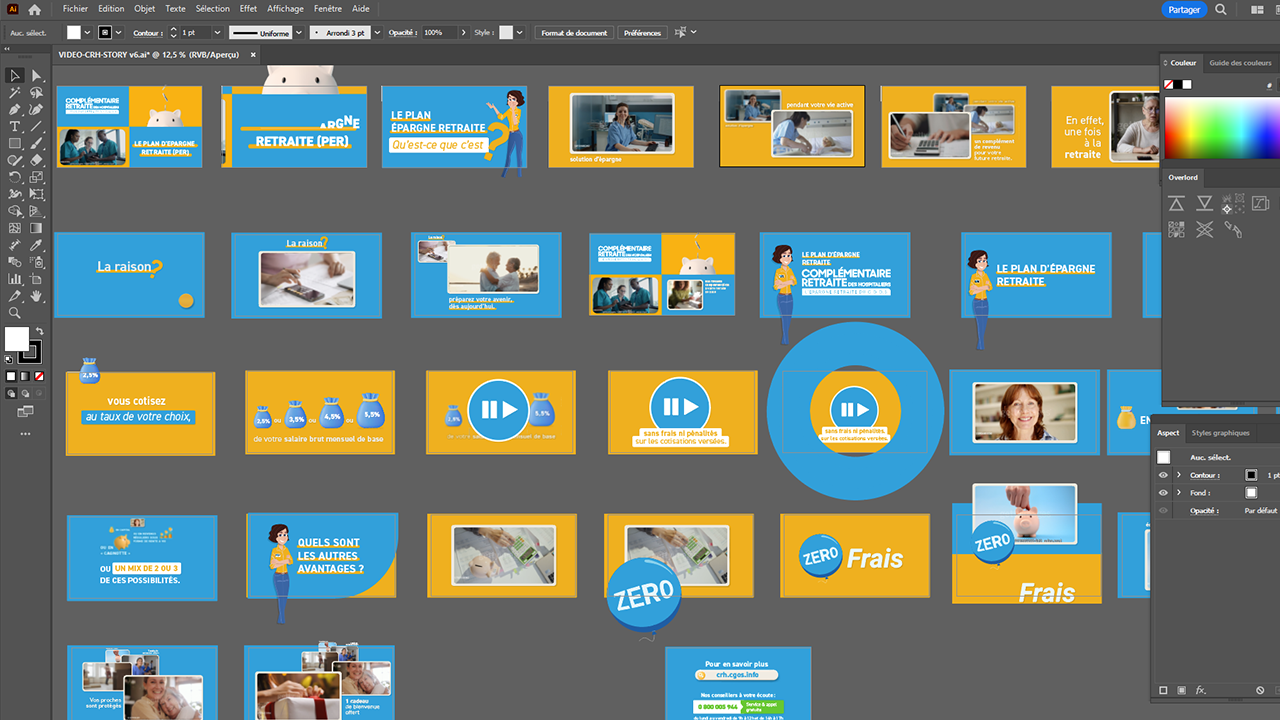
Task: Click the link icon in the Overlord panel
Action: click(1232, 229)
